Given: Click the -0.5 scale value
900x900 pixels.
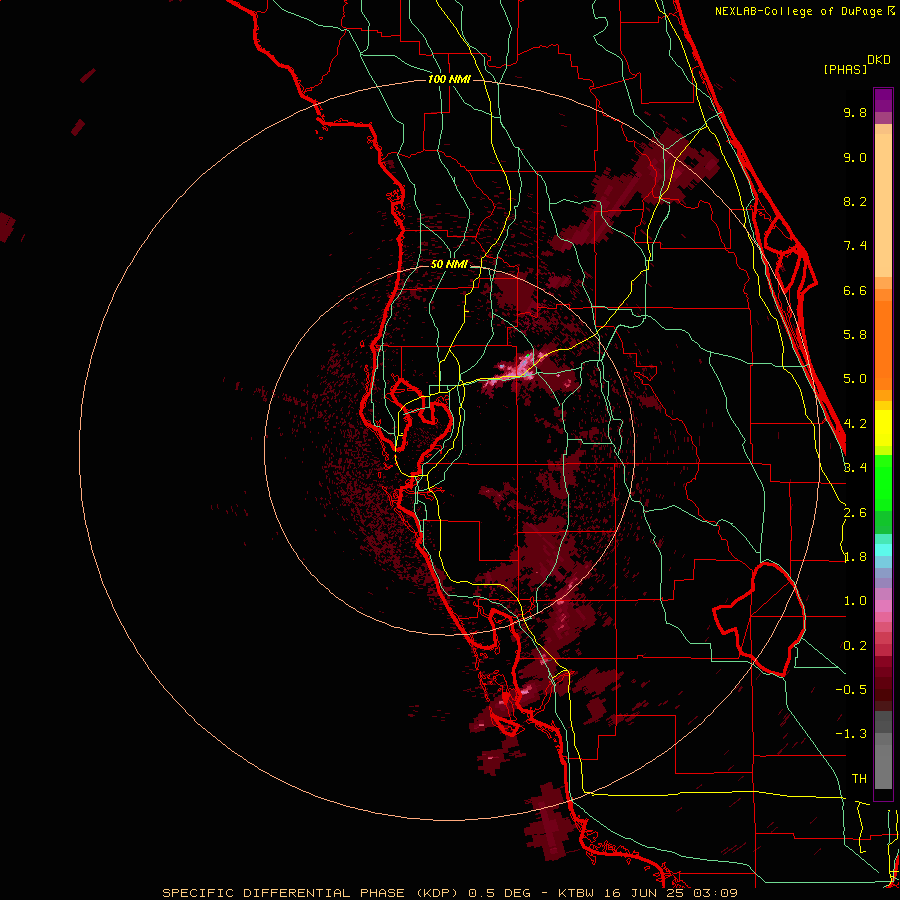Looking at the screenshot, I should pos(851,690).
